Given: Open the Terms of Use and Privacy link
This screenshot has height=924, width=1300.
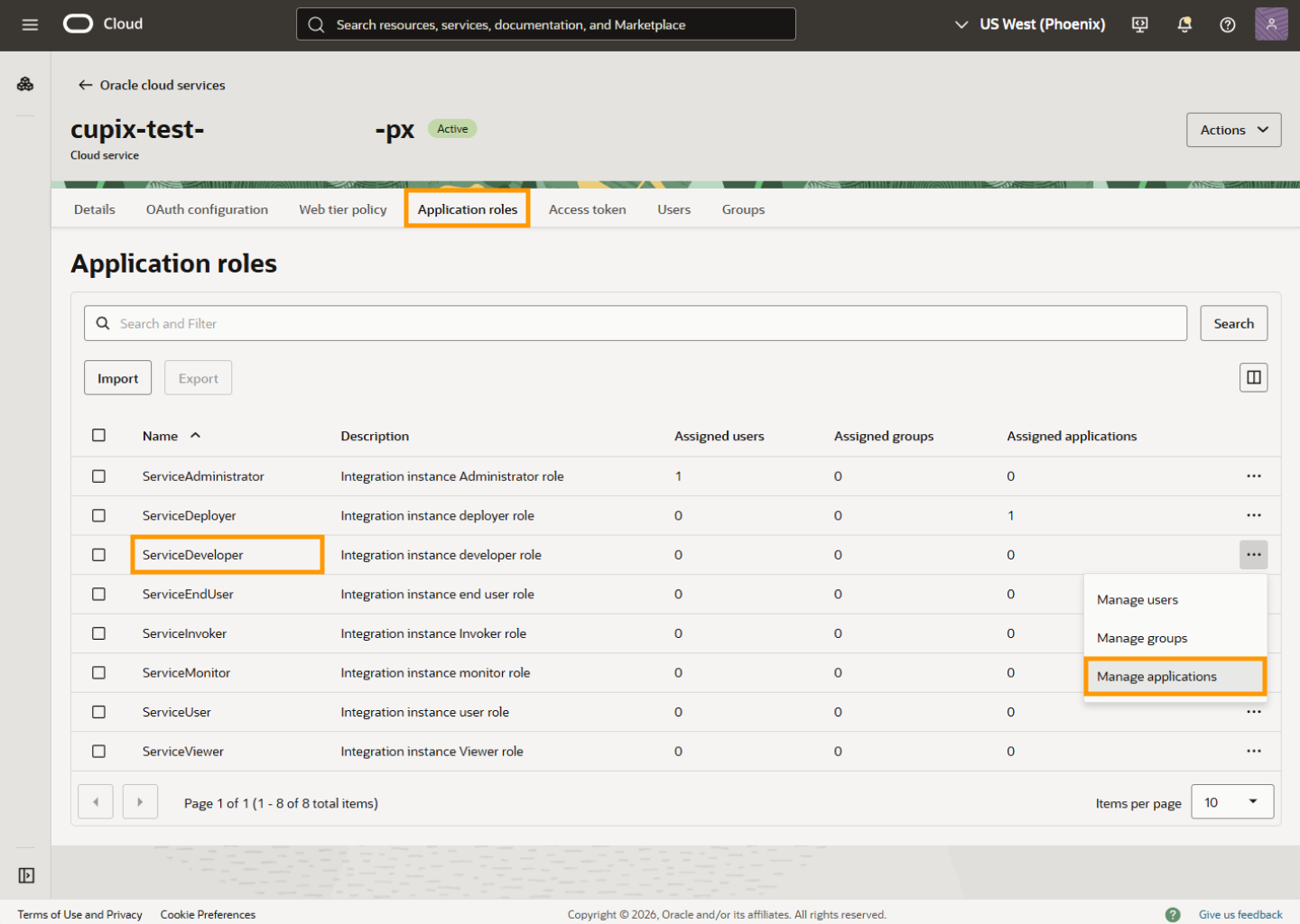Looking at the screenshot, I should tap(80, 914).
